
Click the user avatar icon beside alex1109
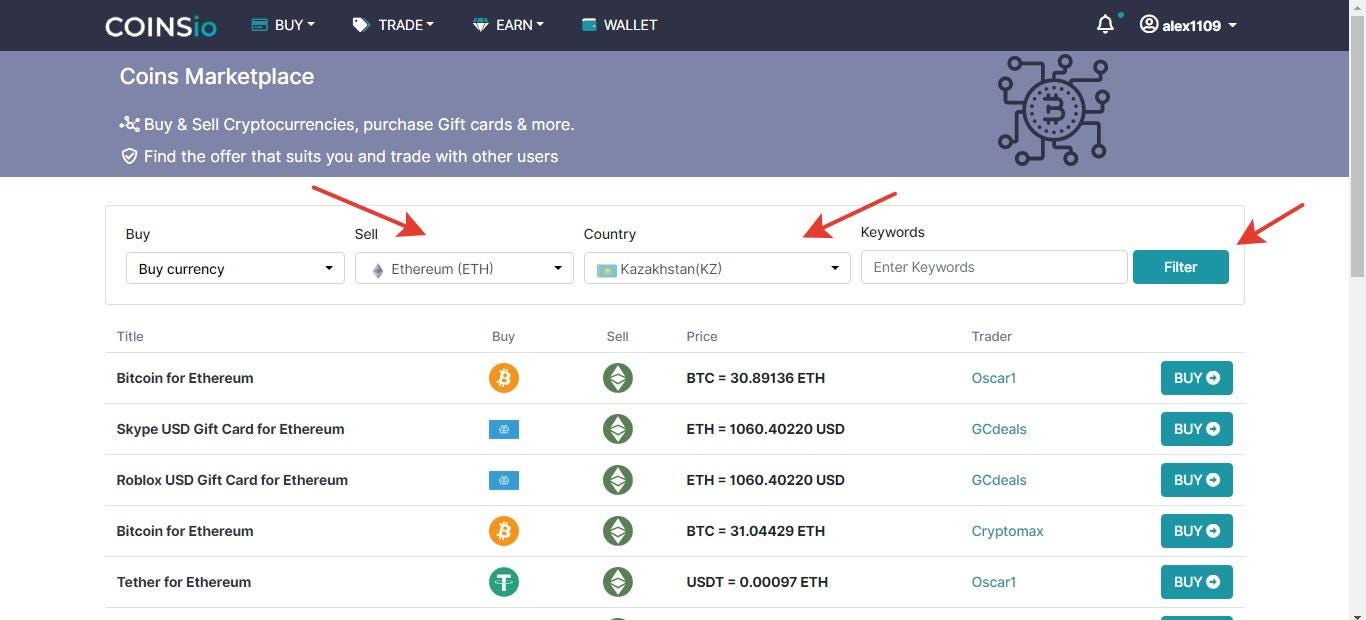click(1149, 24)
